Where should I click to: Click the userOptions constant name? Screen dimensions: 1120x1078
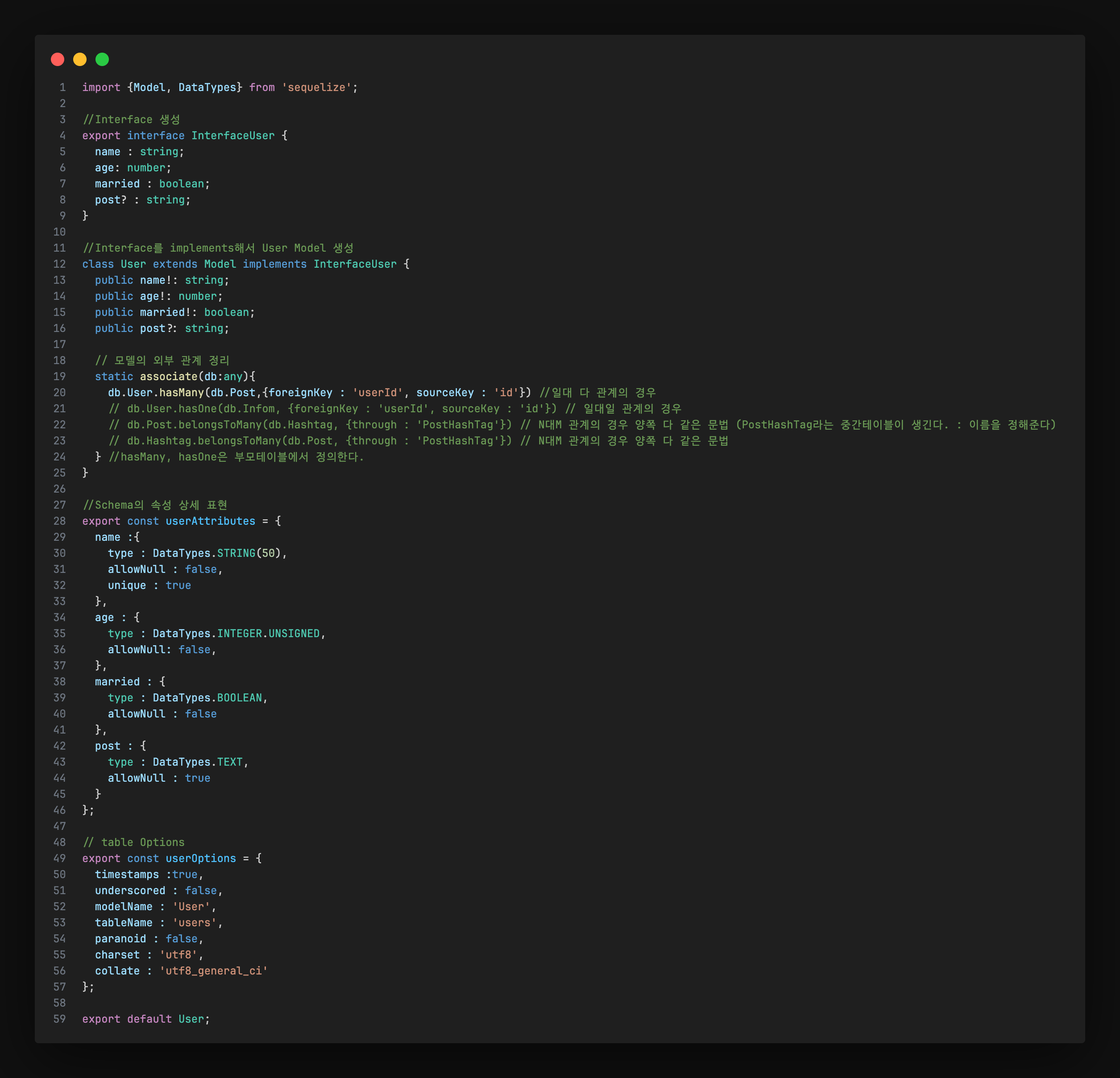200,858
